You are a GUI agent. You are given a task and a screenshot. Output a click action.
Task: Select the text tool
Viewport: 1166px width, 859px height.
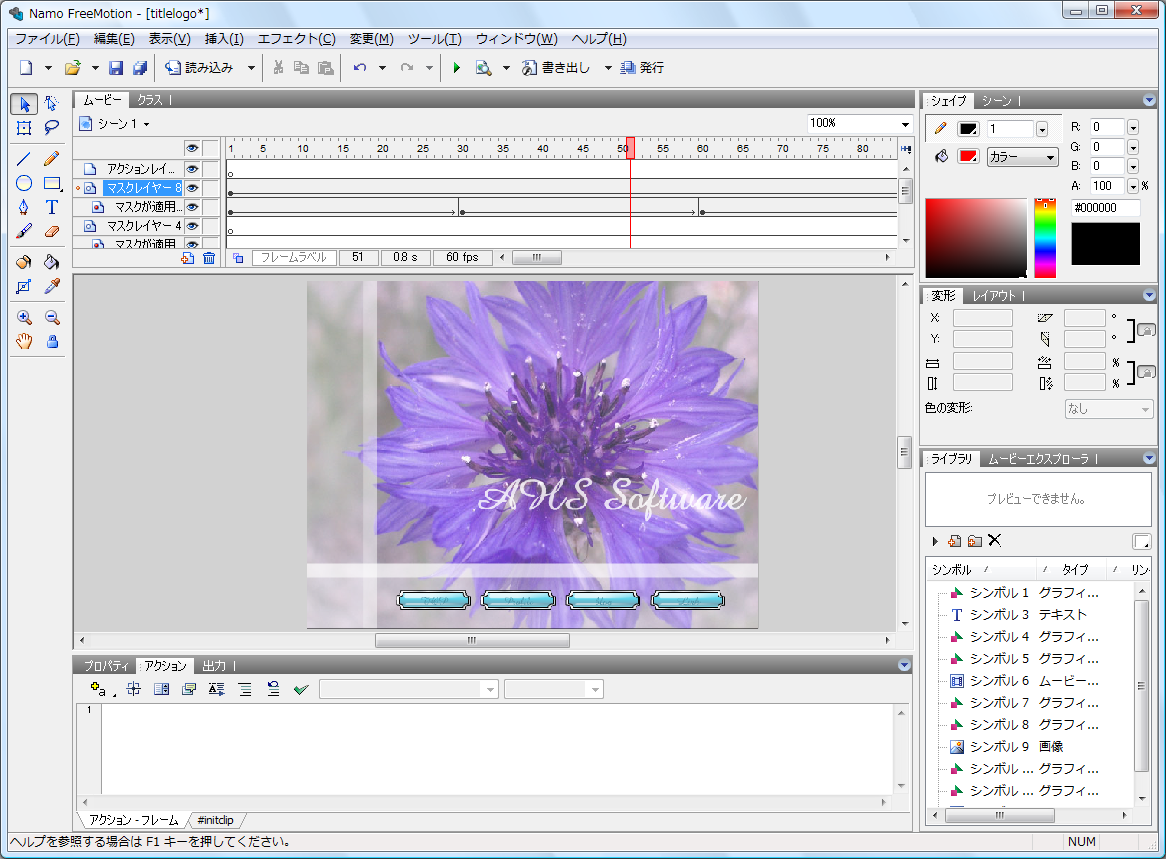click(x=51, y=207)
